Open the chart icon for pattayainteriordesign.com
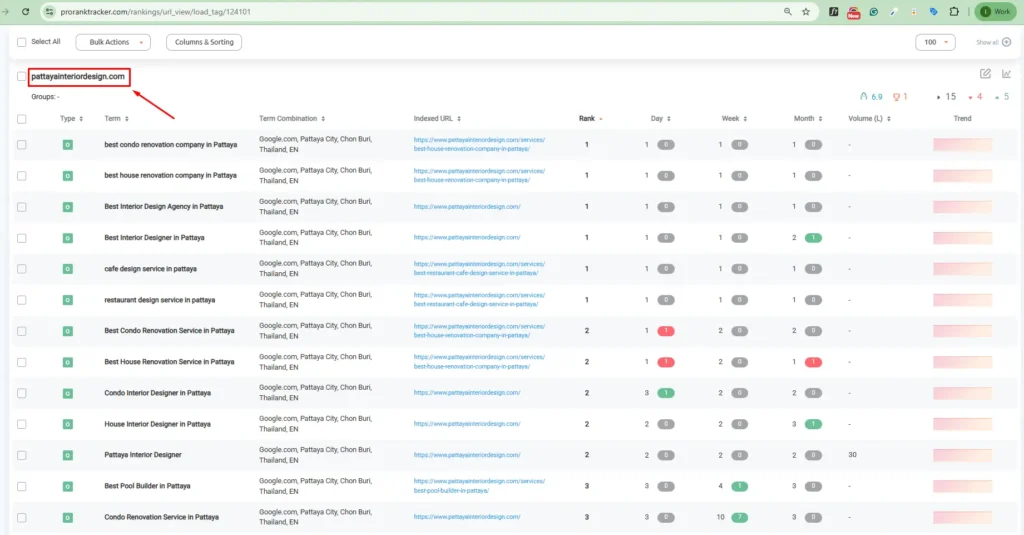Image resolution: width=1024 pixels, height=535 pixels. 1006,74
